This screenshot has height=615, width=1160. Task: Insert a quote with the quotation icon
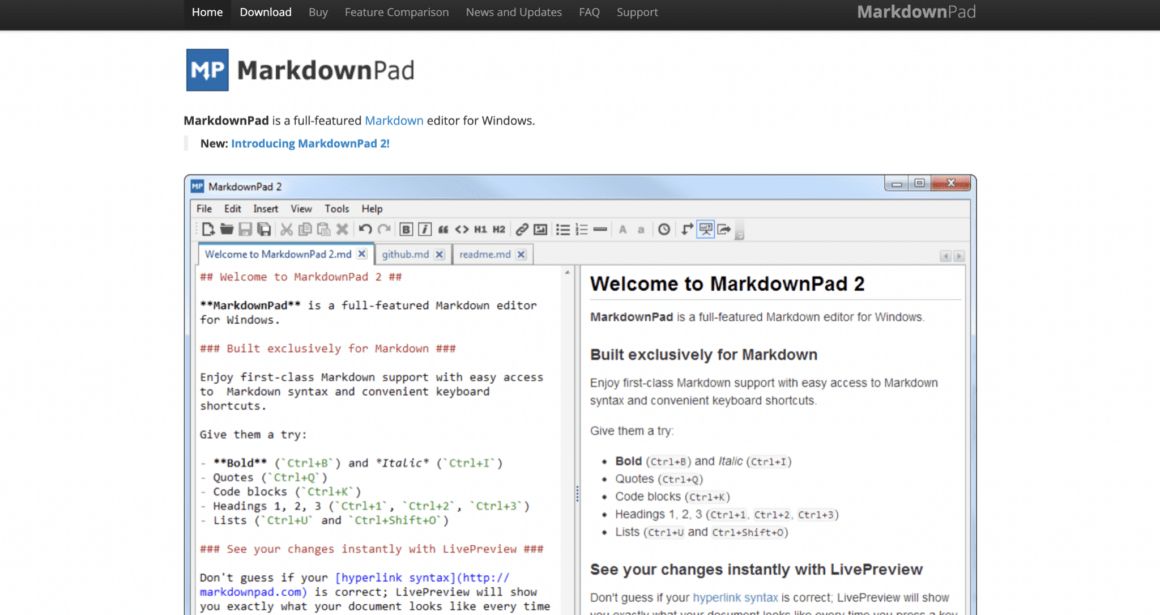point(443,229)
